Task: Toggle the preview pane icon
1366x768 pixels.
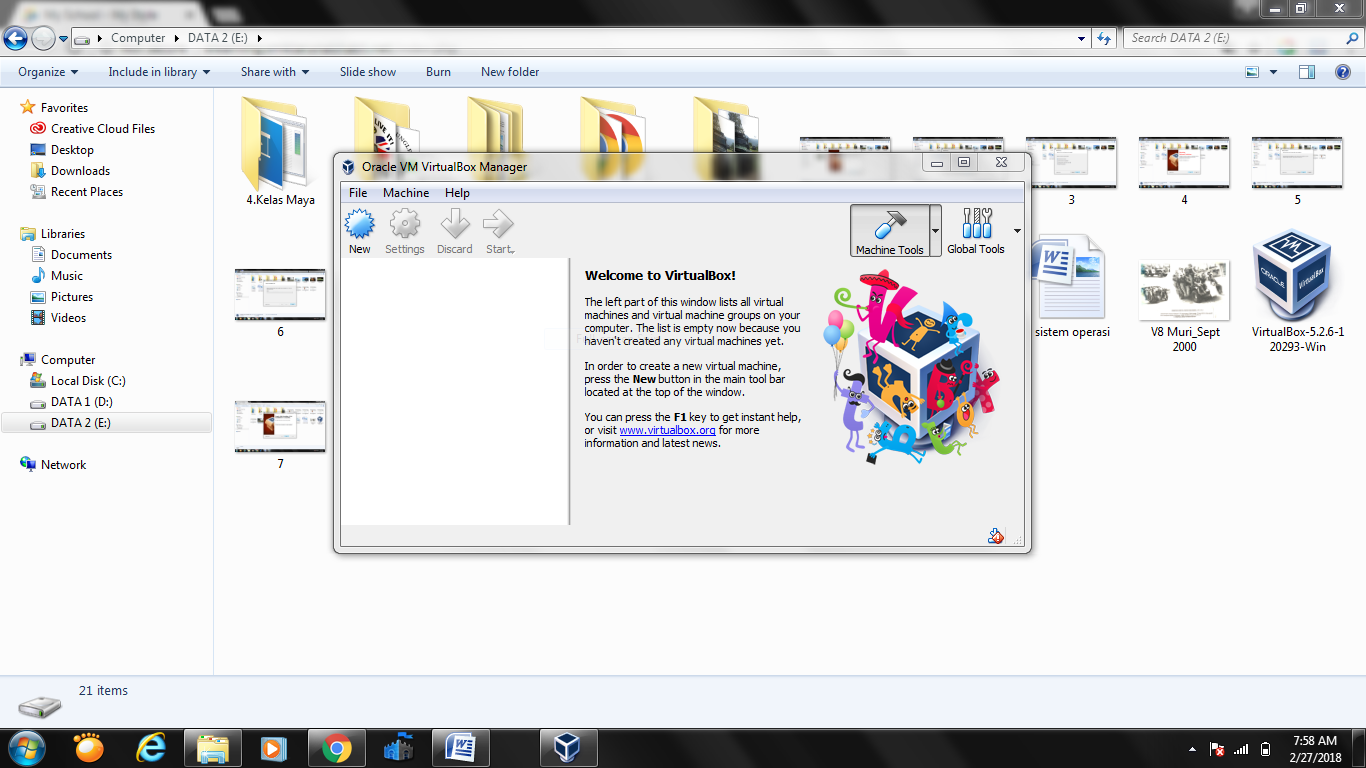Action: click(x=1307, y=72)
